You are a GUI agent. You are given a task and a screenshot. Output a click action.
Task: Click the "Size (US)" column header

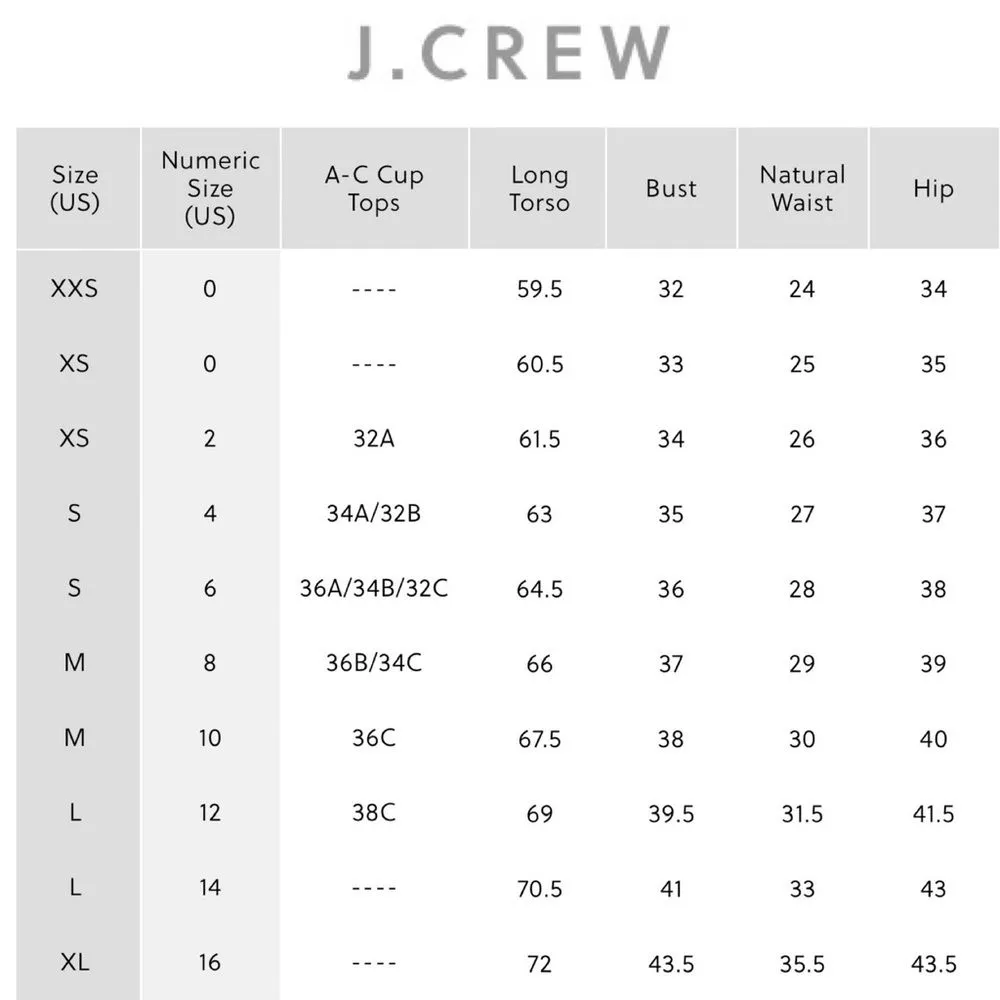[x=75, y=189]
